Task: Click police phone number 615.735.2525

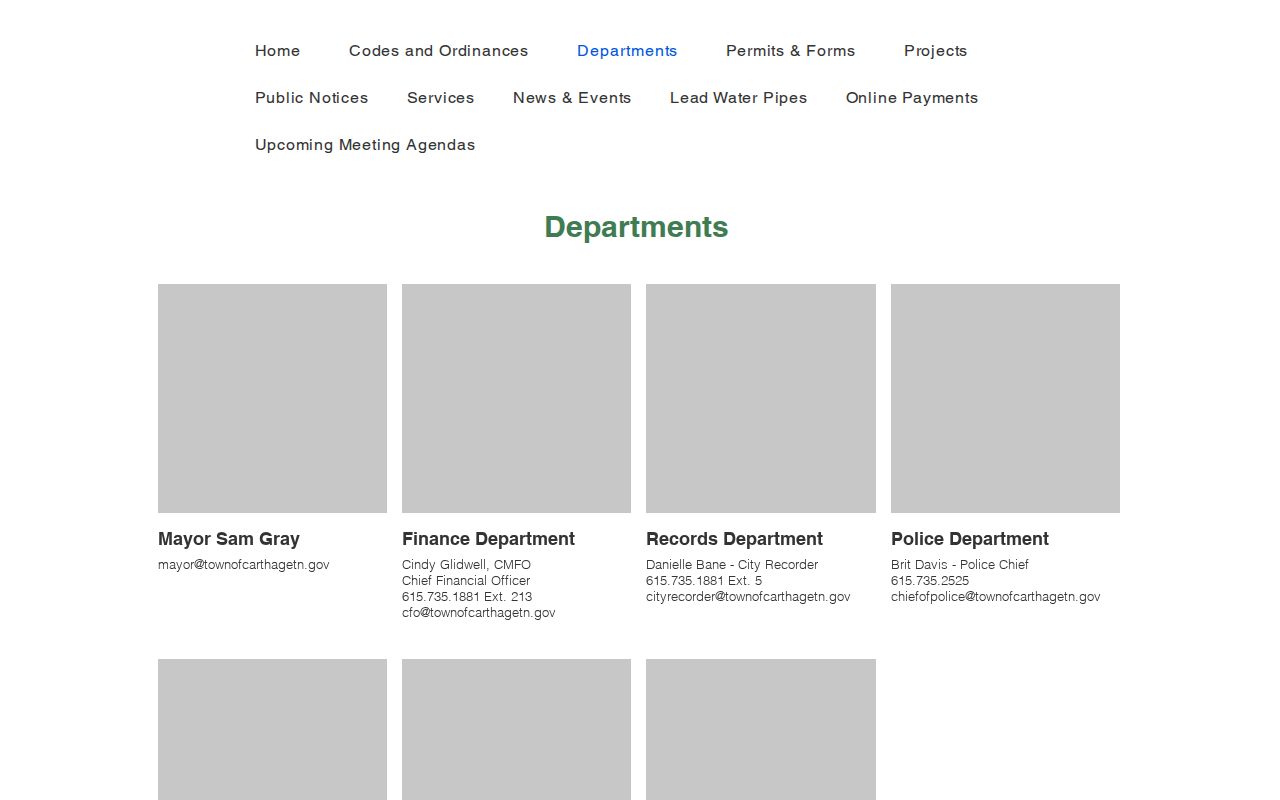Action: click(930, 581)
